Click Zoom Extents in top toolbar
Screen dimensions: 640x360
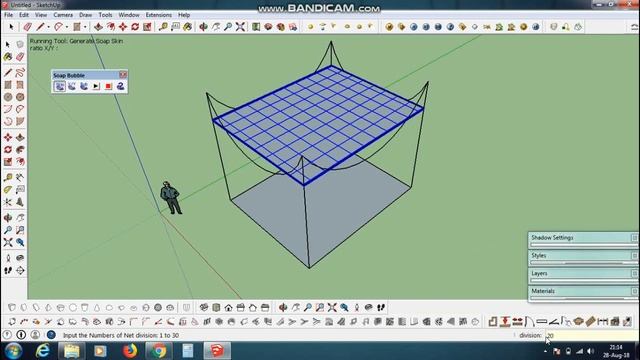point(240,27)
